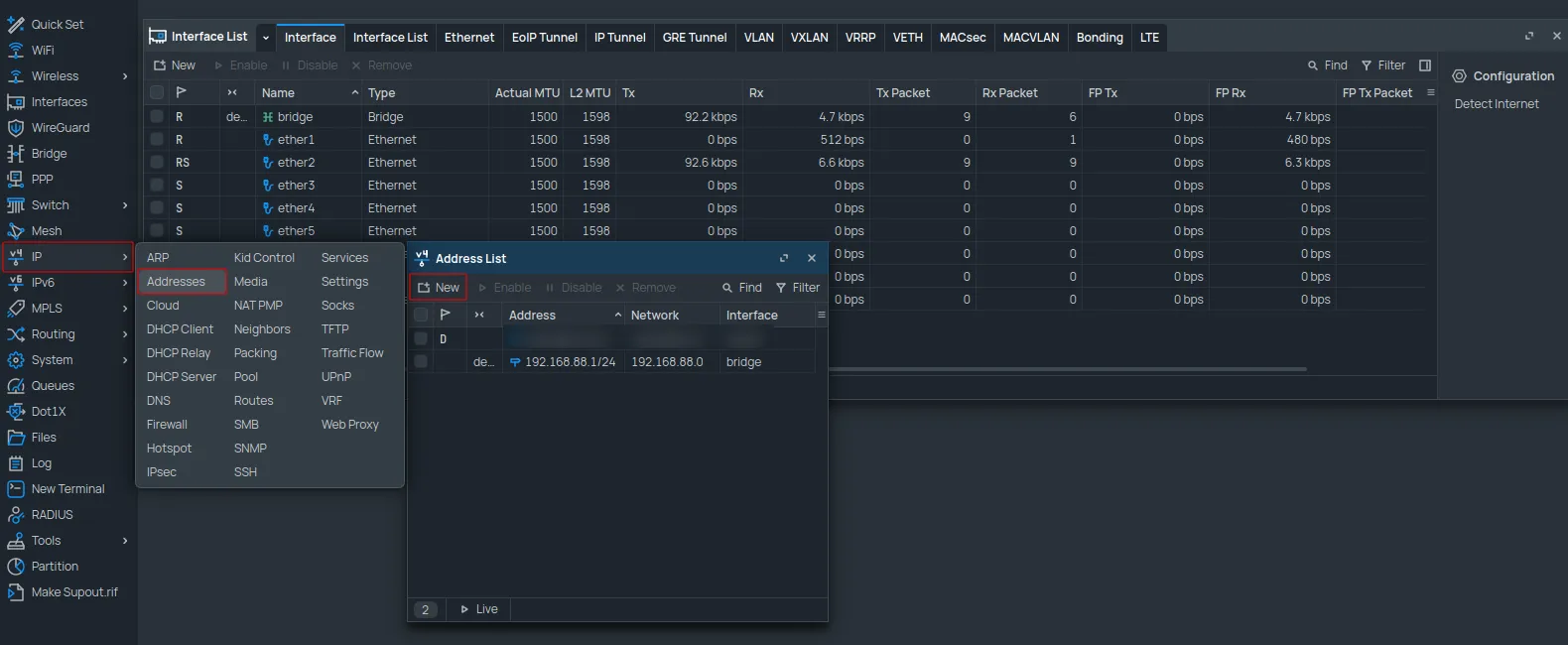The image size is (1568, 645).
Task: Switch to the VLAN tab
Action: pos(758,38)
